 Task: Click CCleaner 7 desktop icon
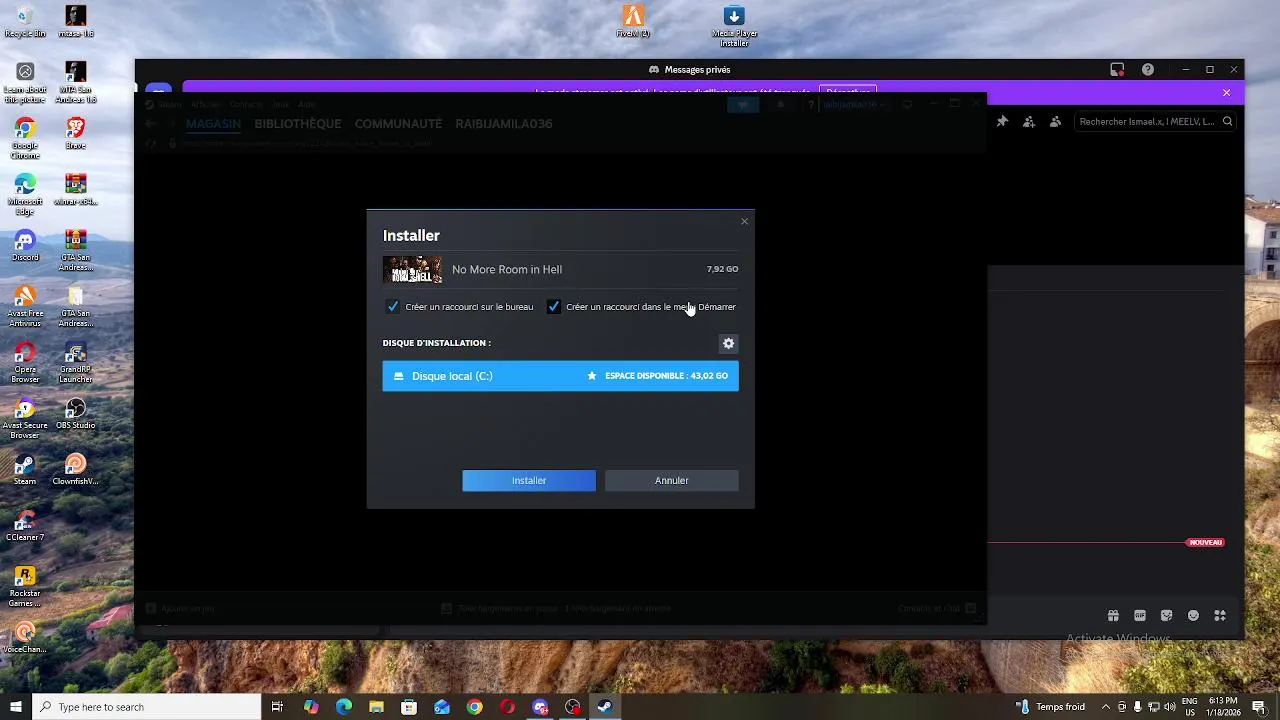pos(25,526)
